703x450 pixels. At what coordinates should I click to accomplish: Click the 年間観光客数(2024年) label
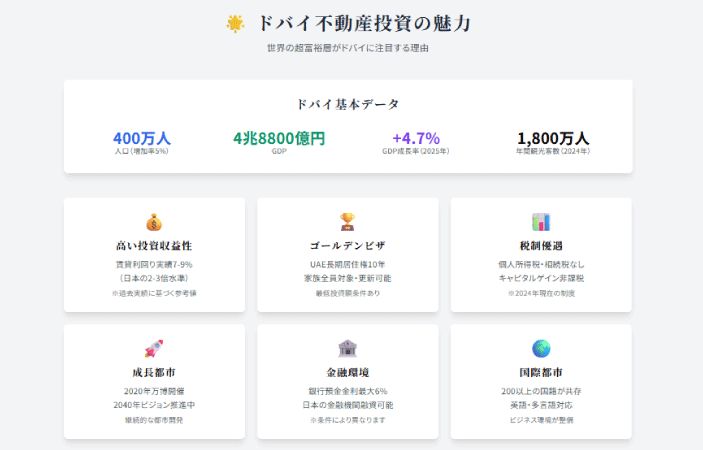(553, 151)
